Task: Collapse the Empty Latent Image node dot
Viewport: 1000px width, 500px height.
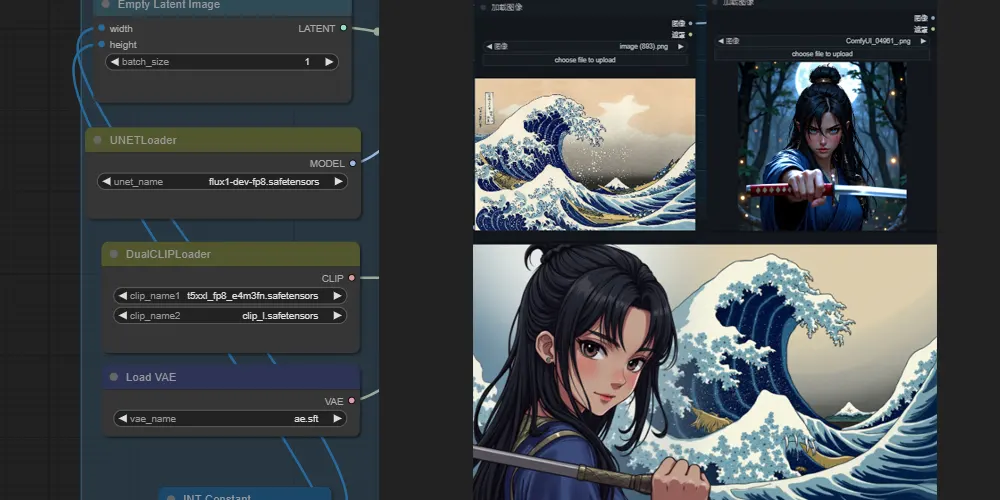Action: coord(106,4)
